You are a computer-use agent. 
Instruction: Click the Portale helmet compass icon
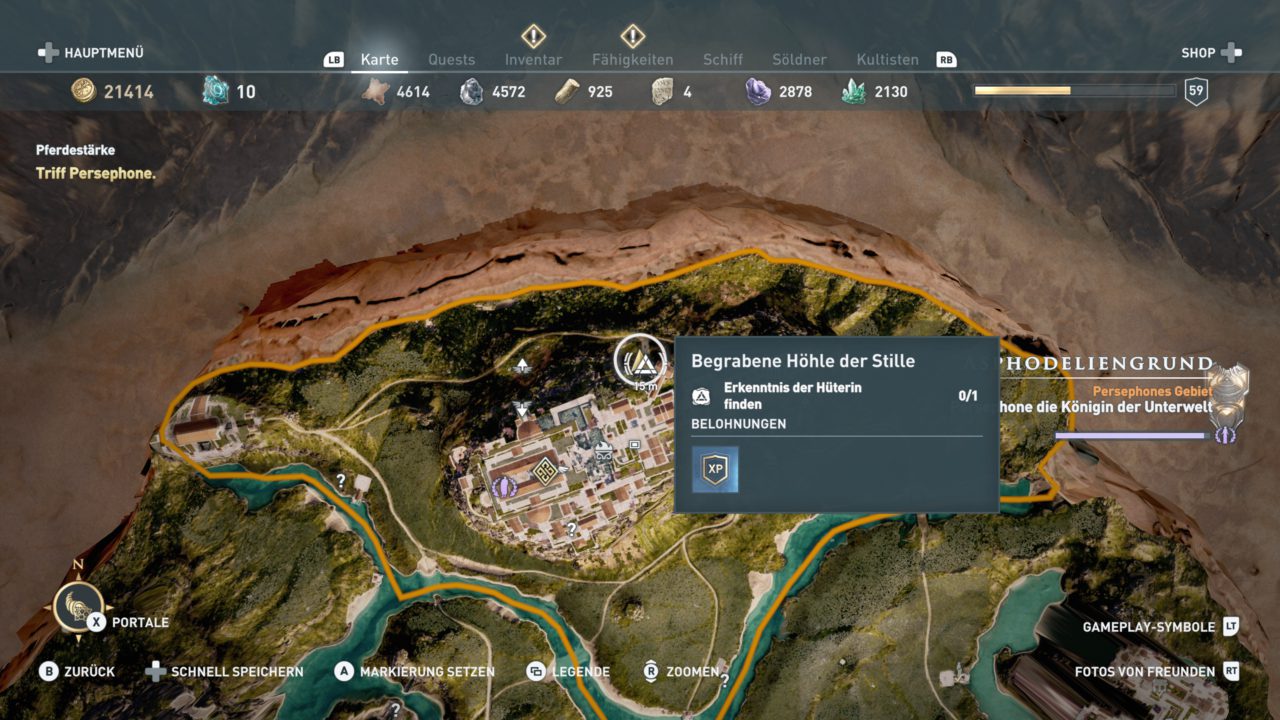pos(79,607)
